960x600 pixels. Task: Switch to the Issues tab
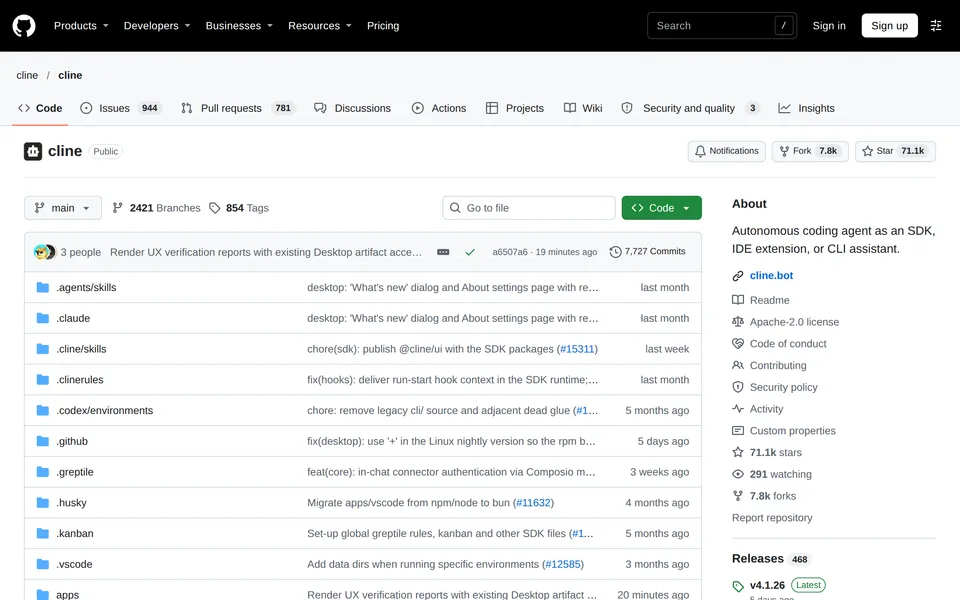pos(120,108)
